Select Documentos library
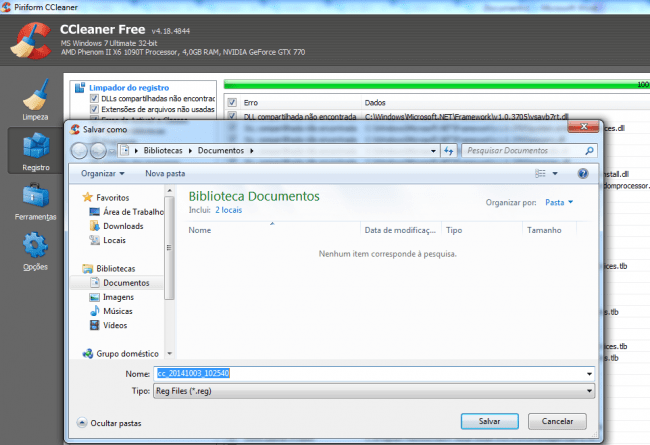This screenshot has height=445, width=650. click(120, 283)
